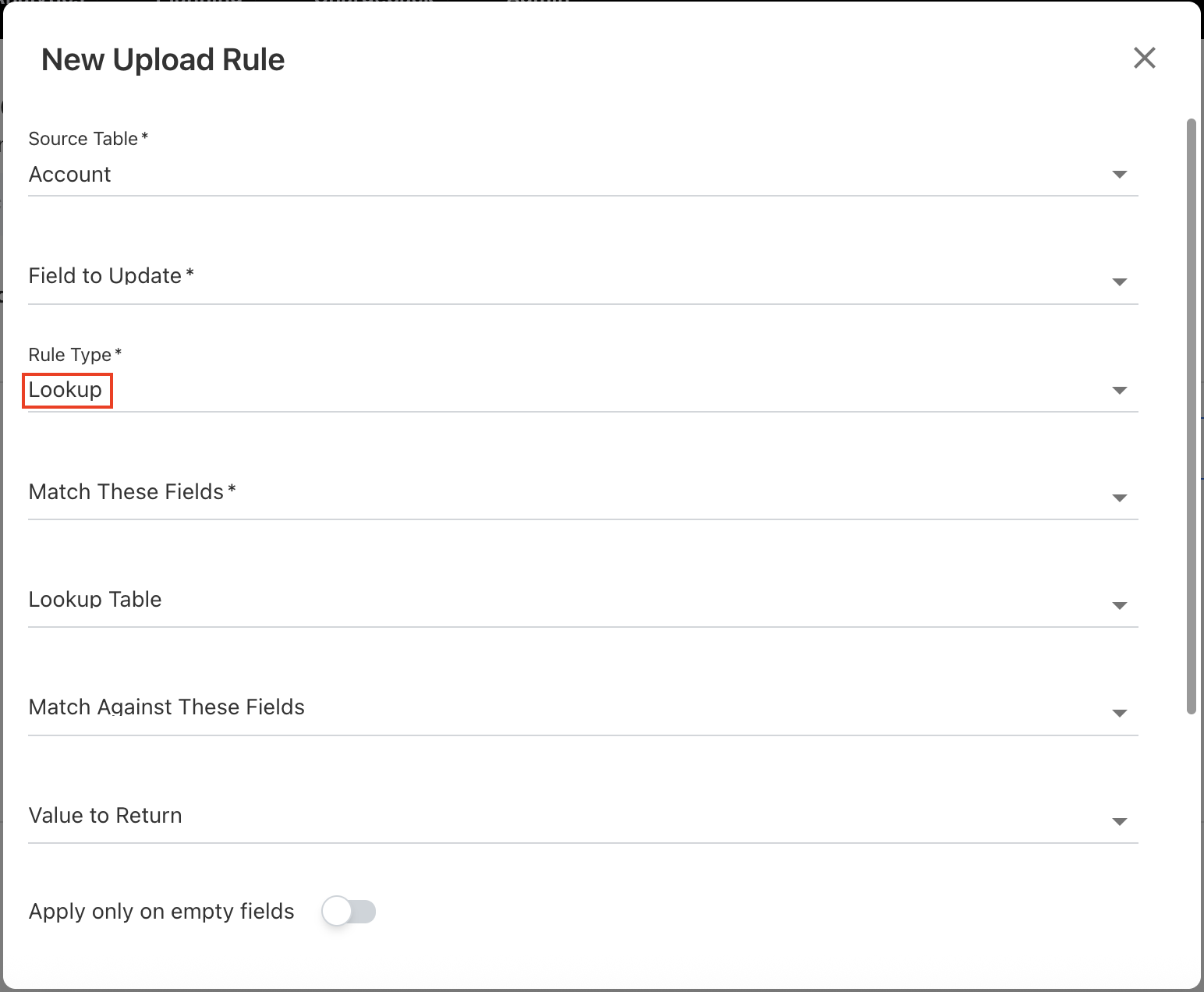Click the Field to Update dropdown arrow icon
Image resolution: width=1204 pixels, height=992 pixels.
point(1120,282)
